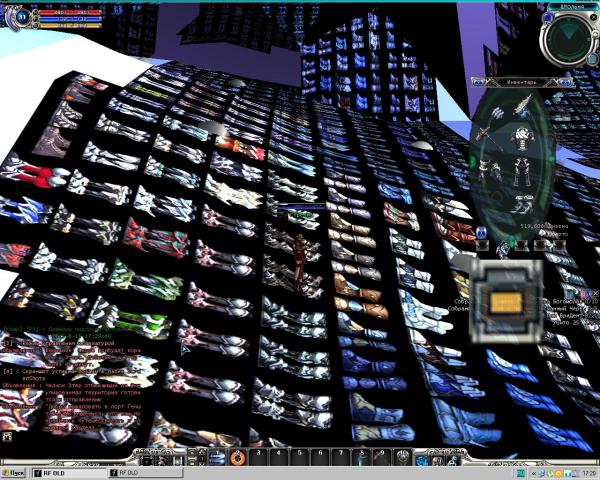
Task: Click the small button beside stamina bar
Action: [x=35, y=25]
